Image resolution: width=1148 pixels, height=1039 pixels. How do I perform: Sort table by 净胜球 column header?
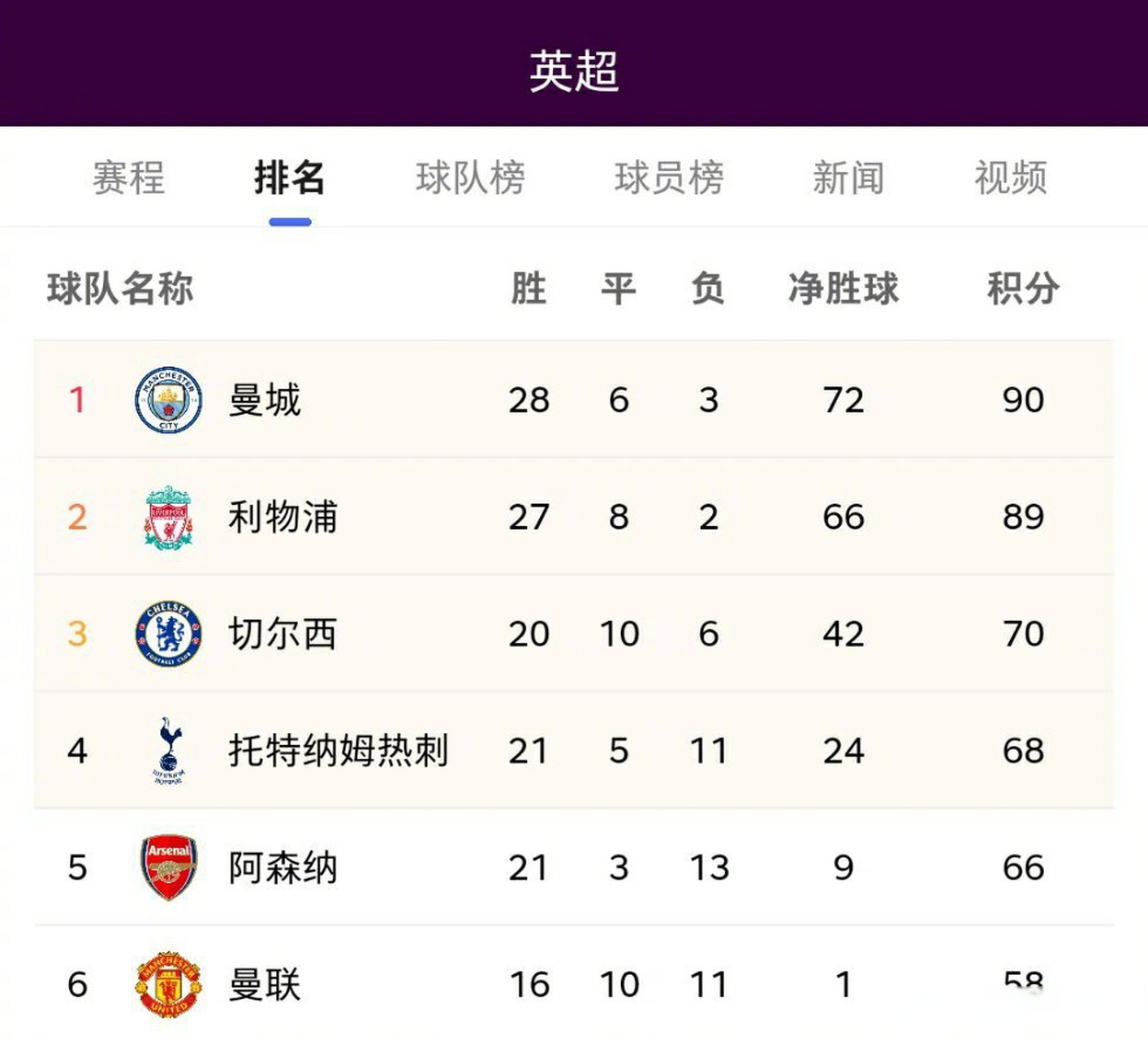pyautogui.click(x=842, y=288)
